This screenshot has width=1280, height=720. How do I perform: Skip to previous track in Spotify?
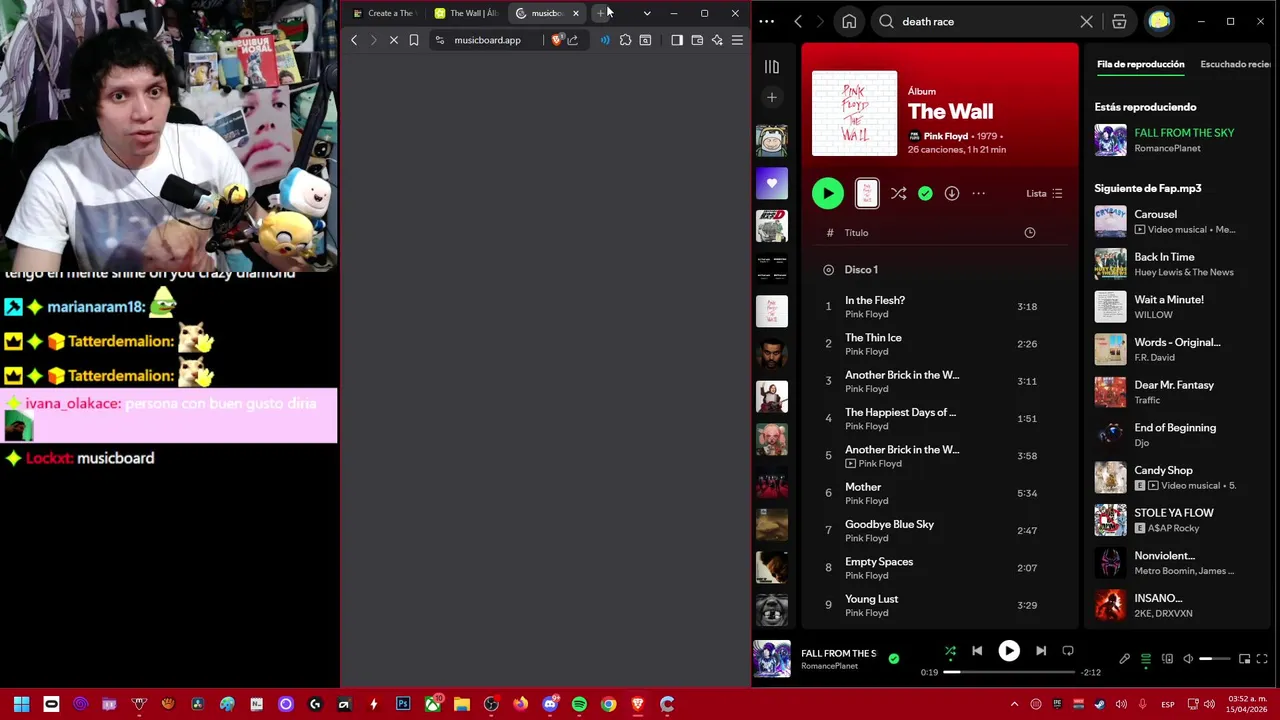click(x=977, y=651)
